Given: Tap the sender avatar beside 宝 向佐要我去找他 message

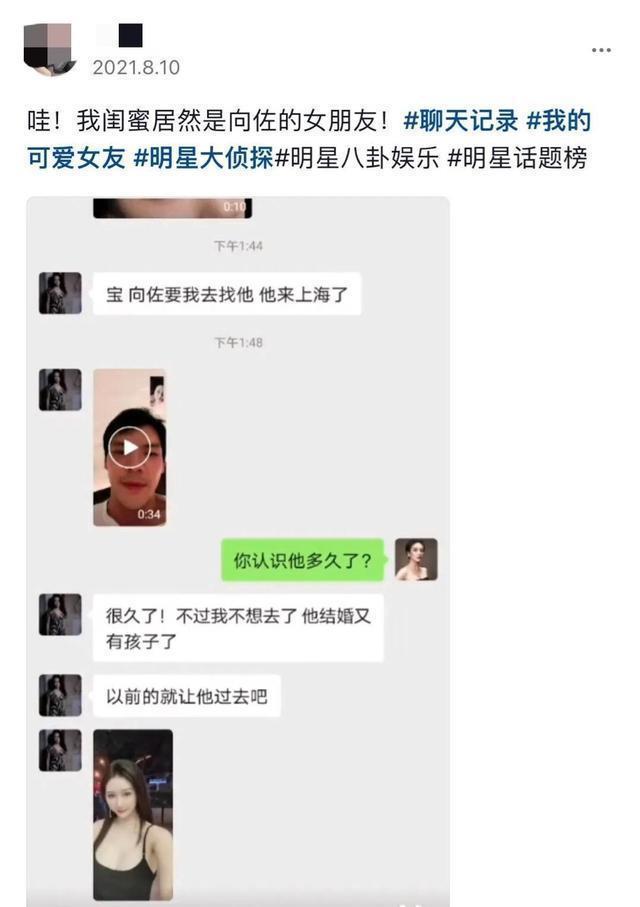Looking at the screenshot, I should [60, 293].
